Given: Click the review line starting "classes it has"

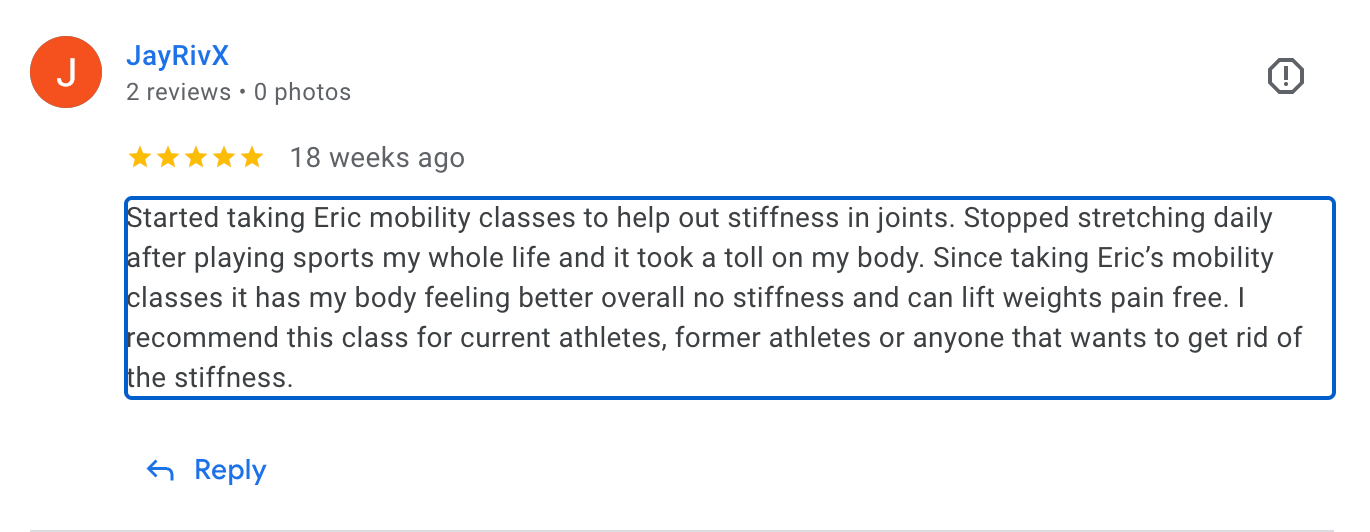Looking at the screenshot, I should point(698,298).
